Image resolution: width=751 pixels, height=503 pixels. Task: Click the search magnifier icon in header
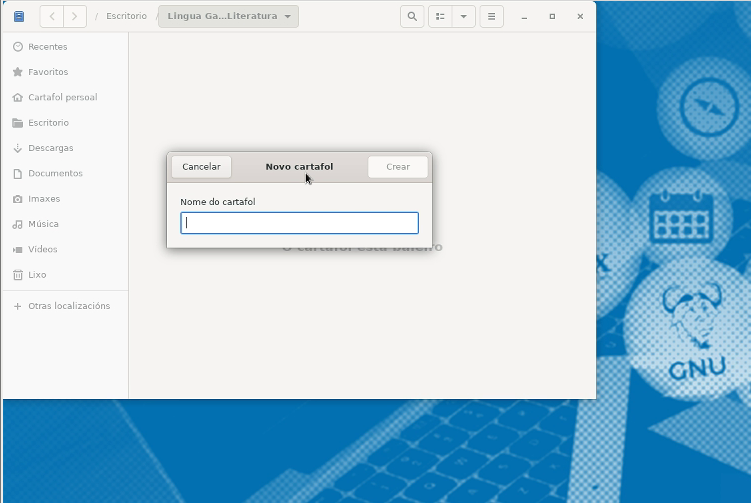411,17
